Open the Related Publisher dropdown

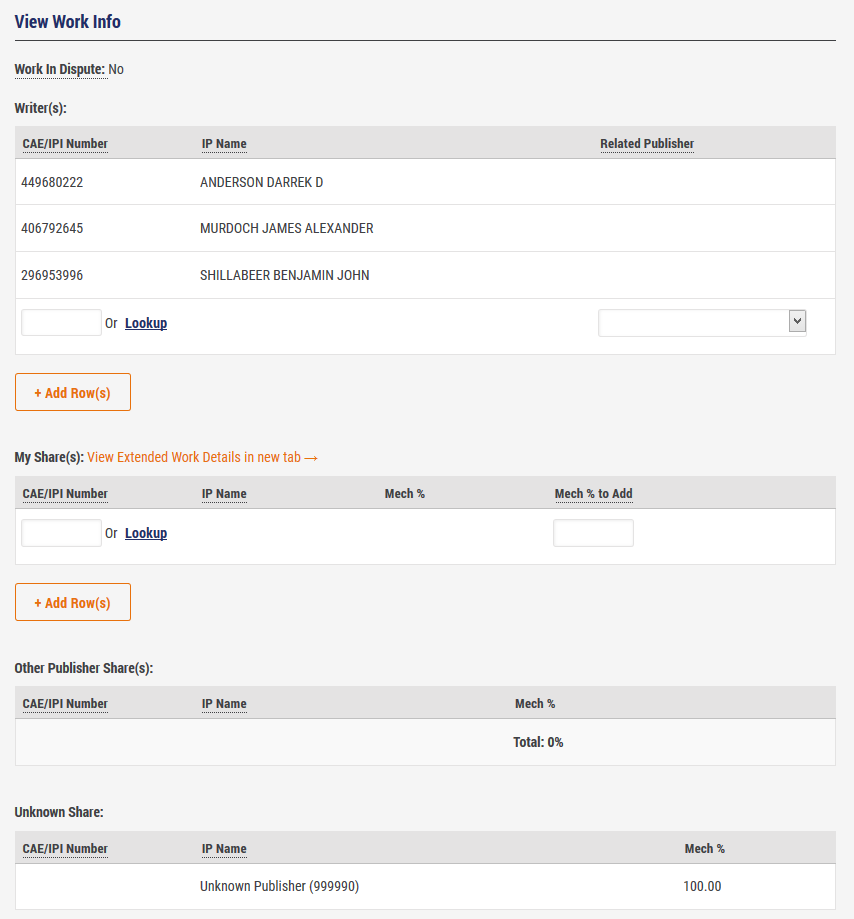pos(702,323)
